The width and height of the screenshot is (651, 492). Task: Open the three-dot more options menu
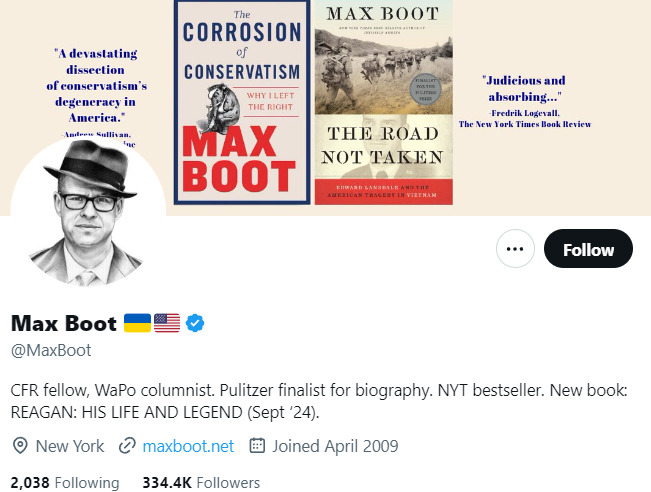pyautogui.click(x=515, y=249)
